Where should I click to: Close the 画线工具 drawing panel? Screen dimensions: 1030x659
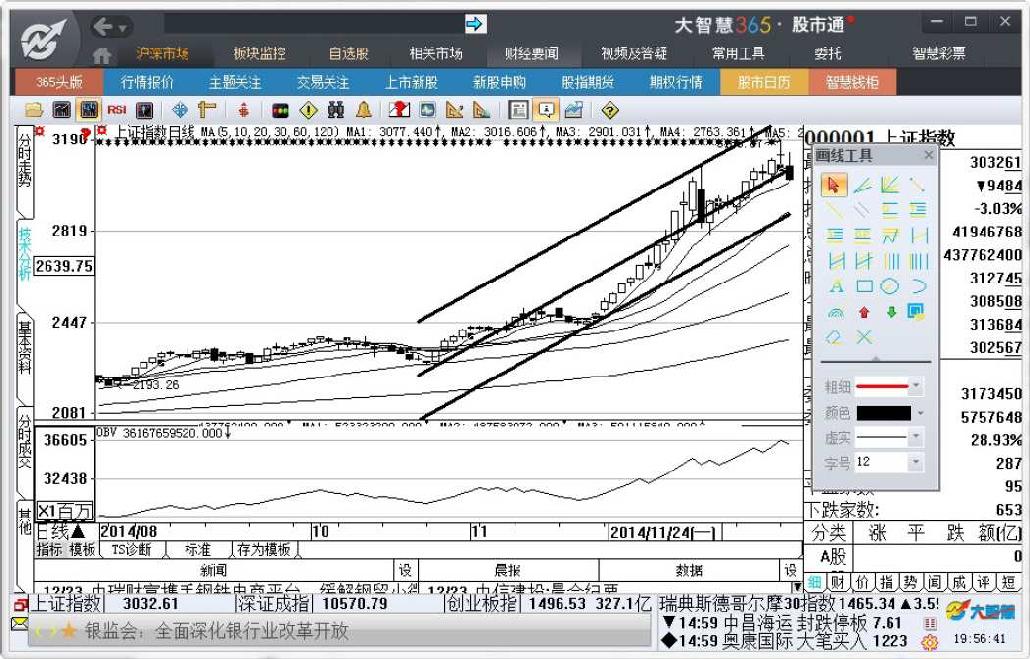(x=928, y=155)
